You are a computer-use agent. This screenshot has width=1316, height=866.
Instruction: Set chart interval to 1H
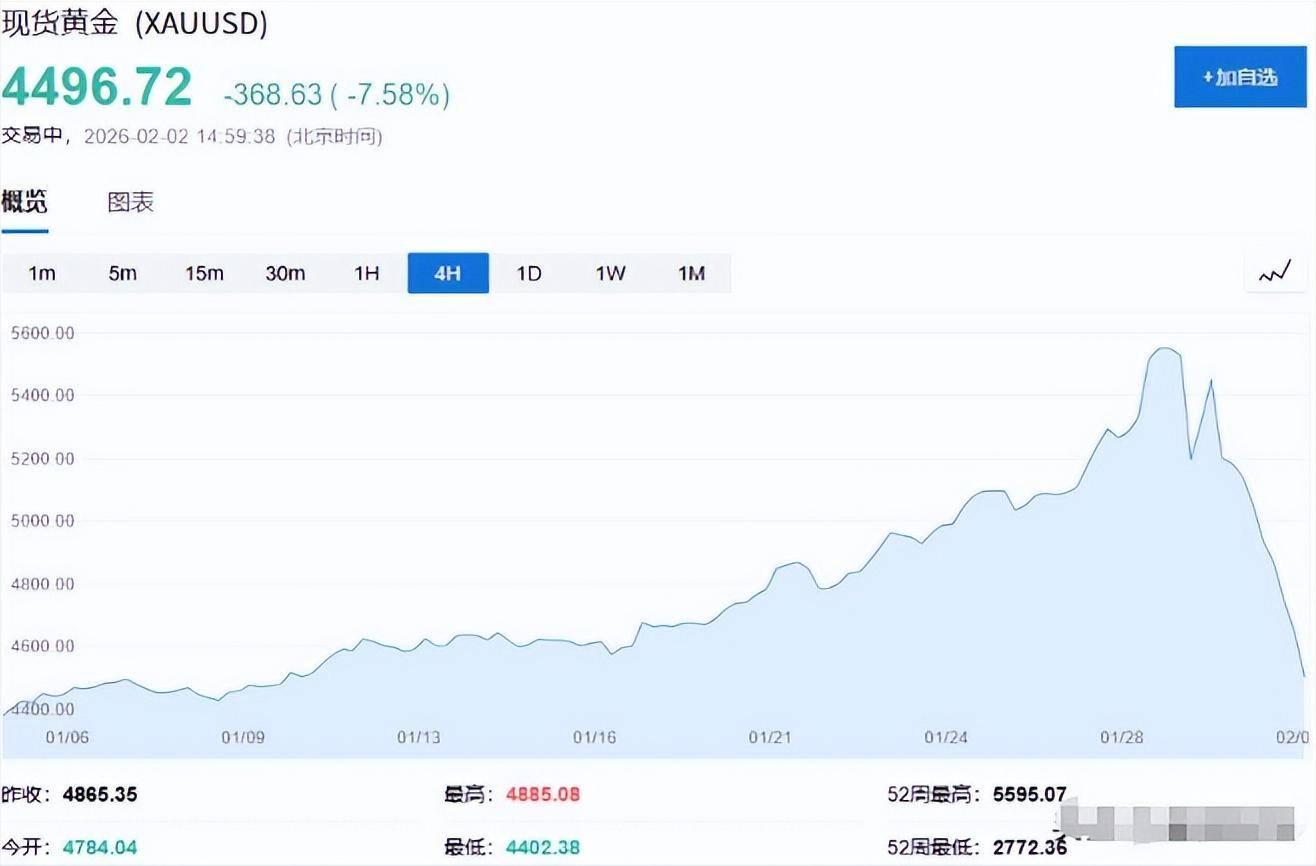[367, 273]
